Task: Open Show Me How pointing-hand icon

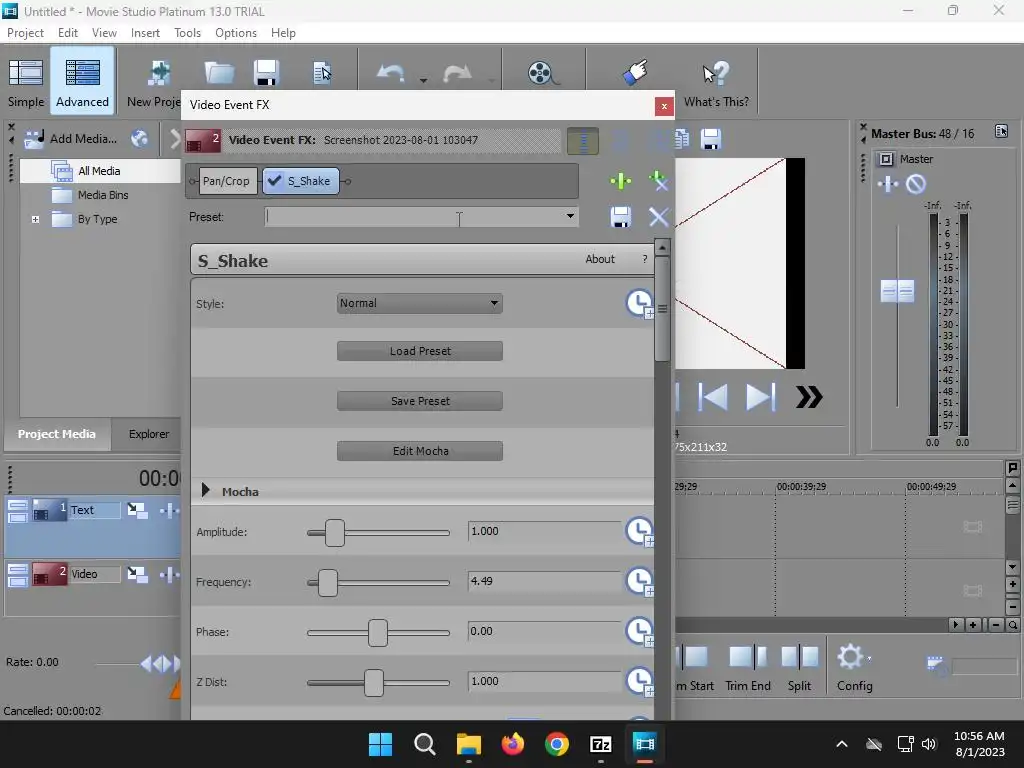Action: (x=635, y=72)
